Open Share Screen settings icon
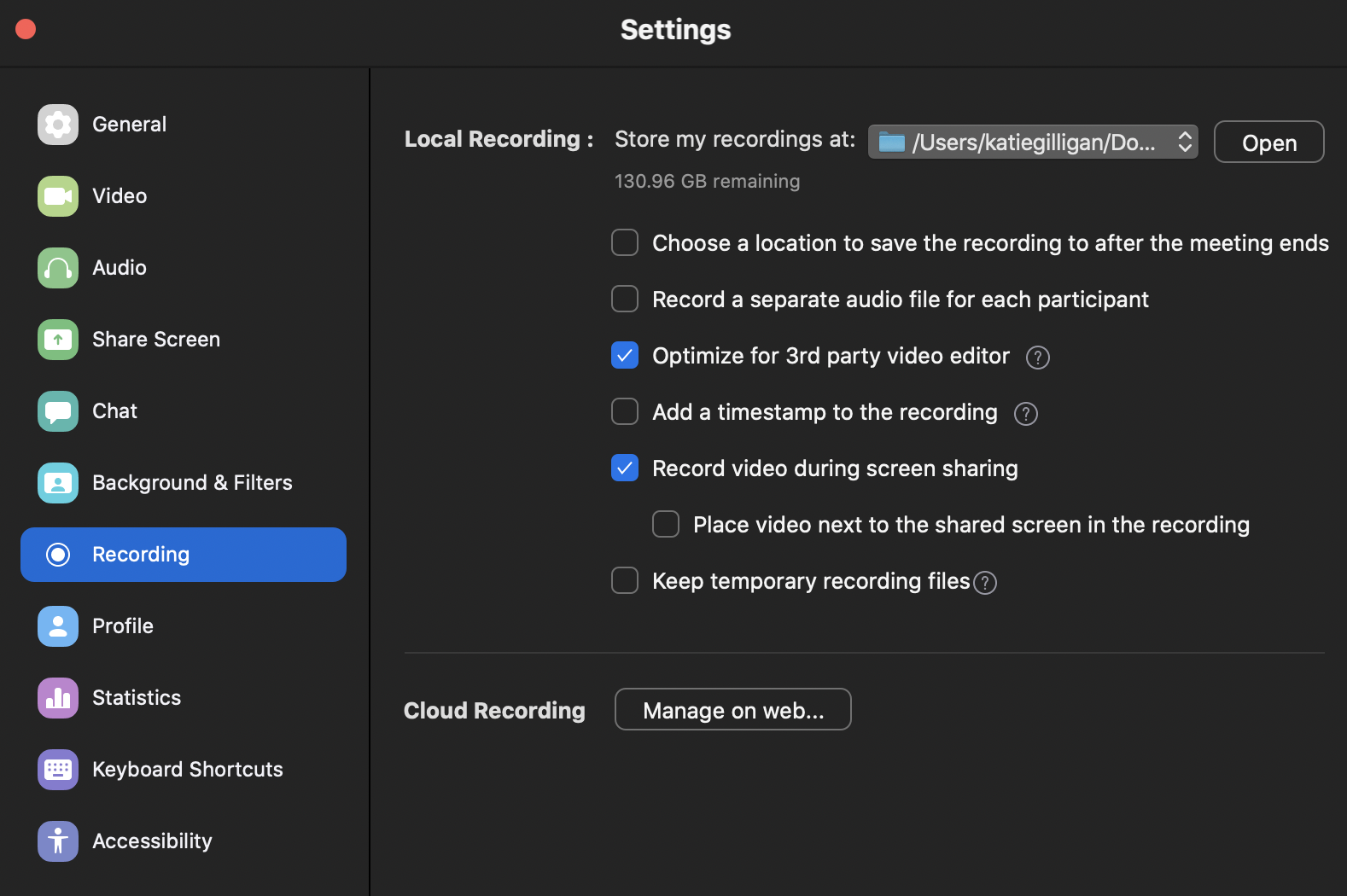This screenshot has width=1347, height=896. pyautogui.click(x=58, y=340)
